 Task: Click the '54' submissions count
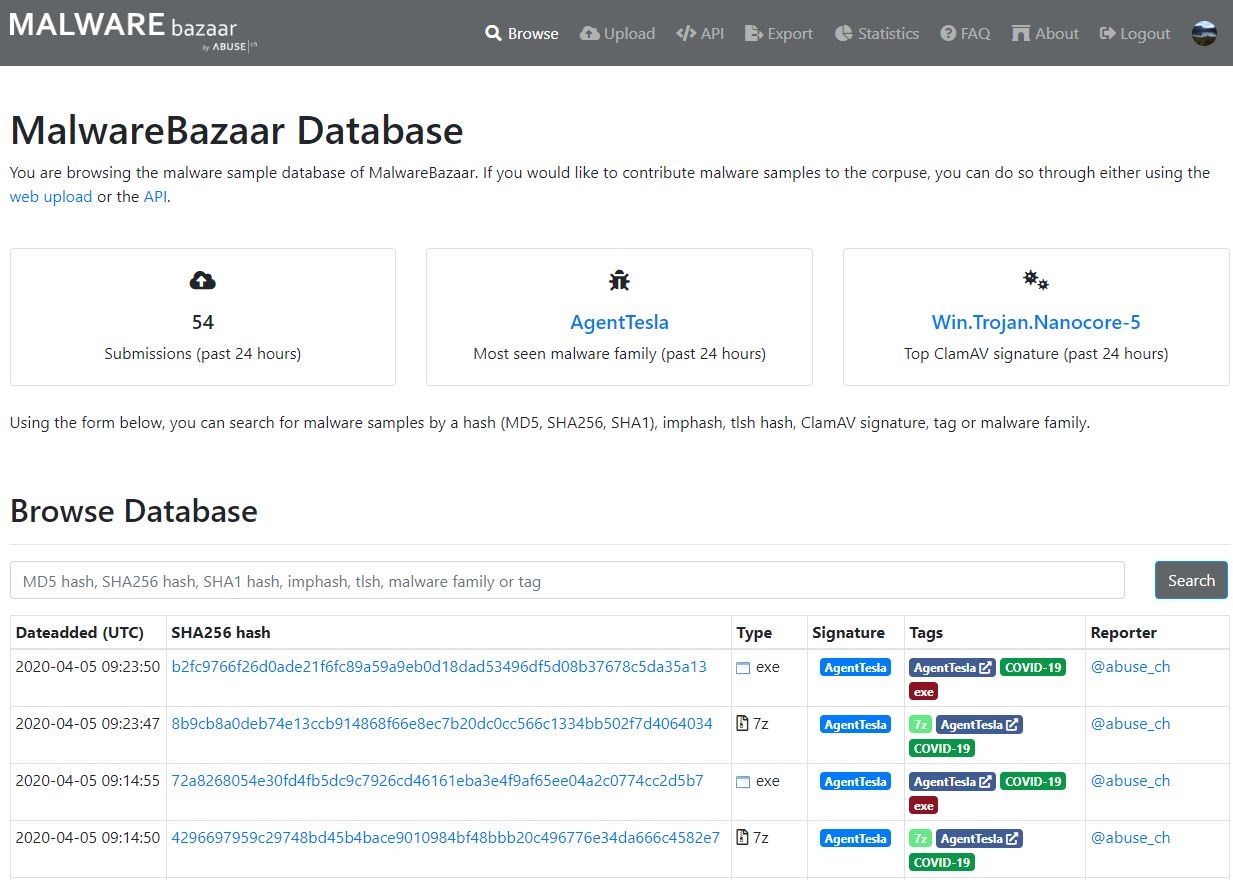tap(203, 322)
